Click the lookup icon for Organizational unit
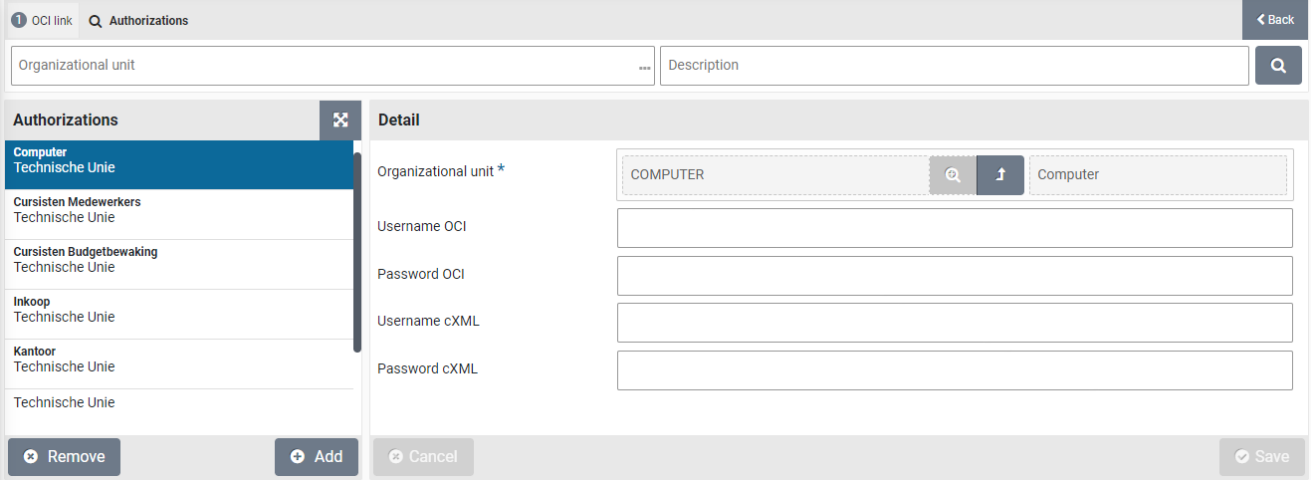 952,175
